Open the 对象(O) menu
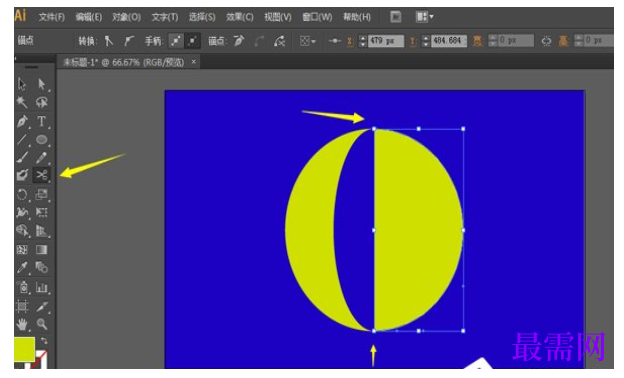The width and height of the screenshot is (624, 378). (x=127, y=17)
